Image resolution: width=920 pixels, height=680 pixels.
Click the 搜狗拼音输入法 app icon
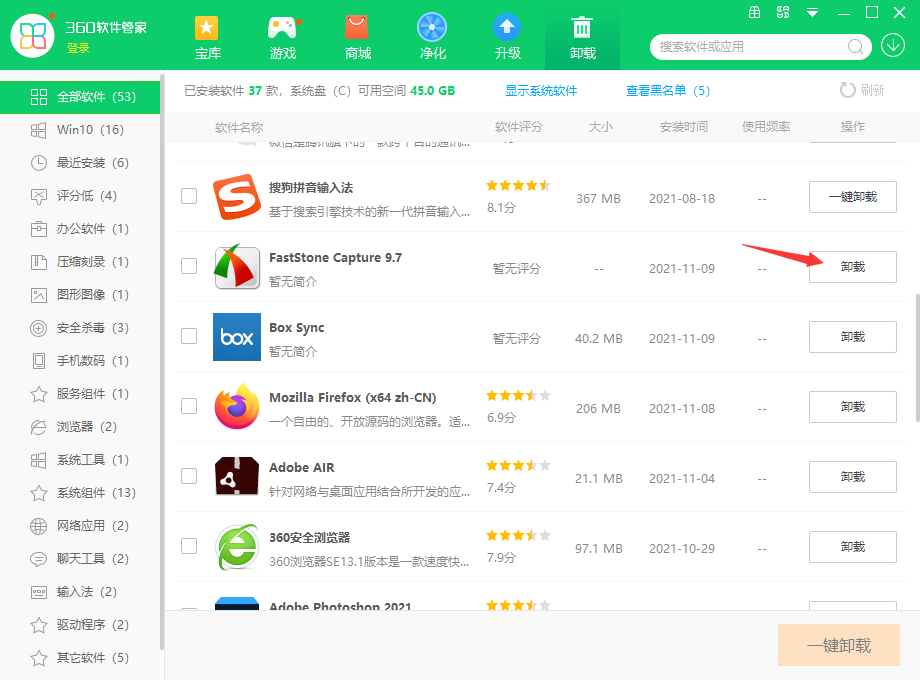pos(236,197)
